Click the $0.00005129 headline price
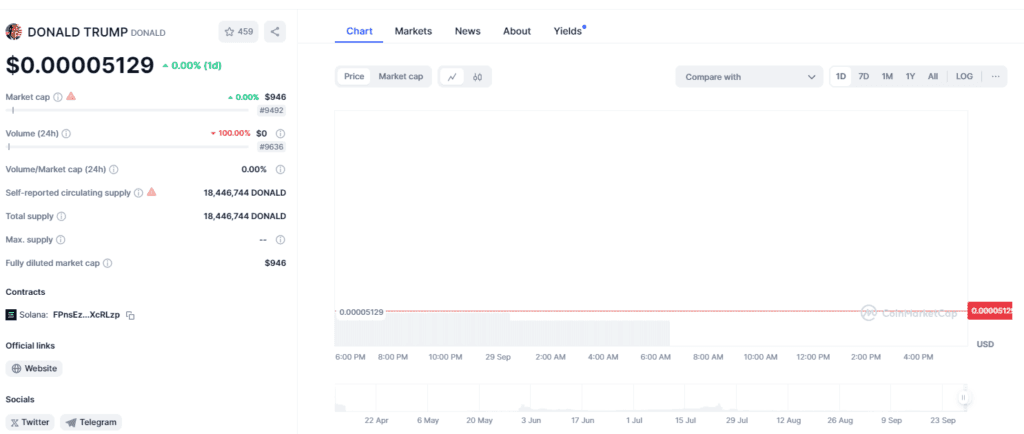This screenshot has width=1024, height=434. pyautogui.click(x=80, y=65)
